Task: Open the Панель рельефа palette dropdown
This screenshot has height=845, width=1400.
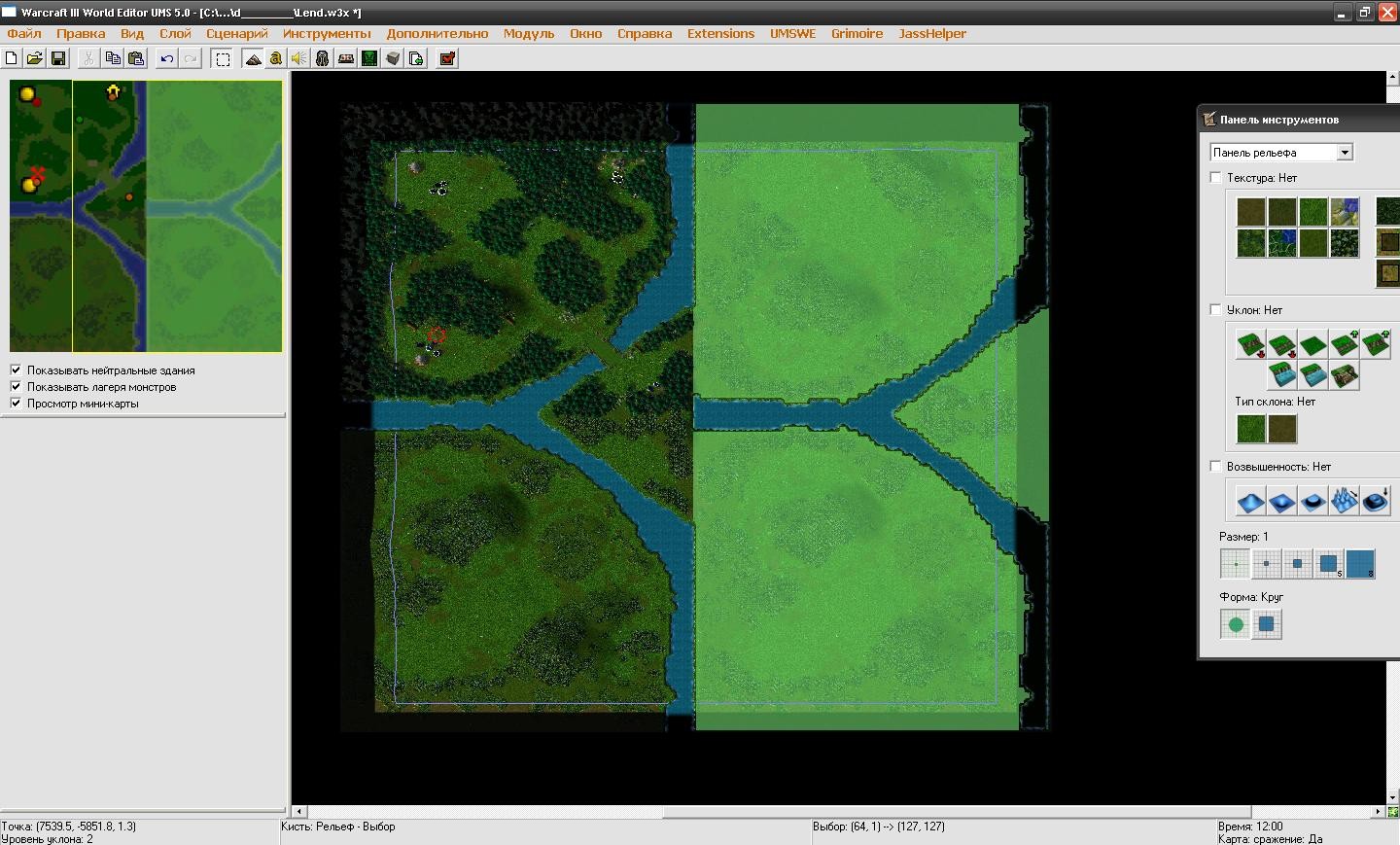Action: [x=1345, y=153]
